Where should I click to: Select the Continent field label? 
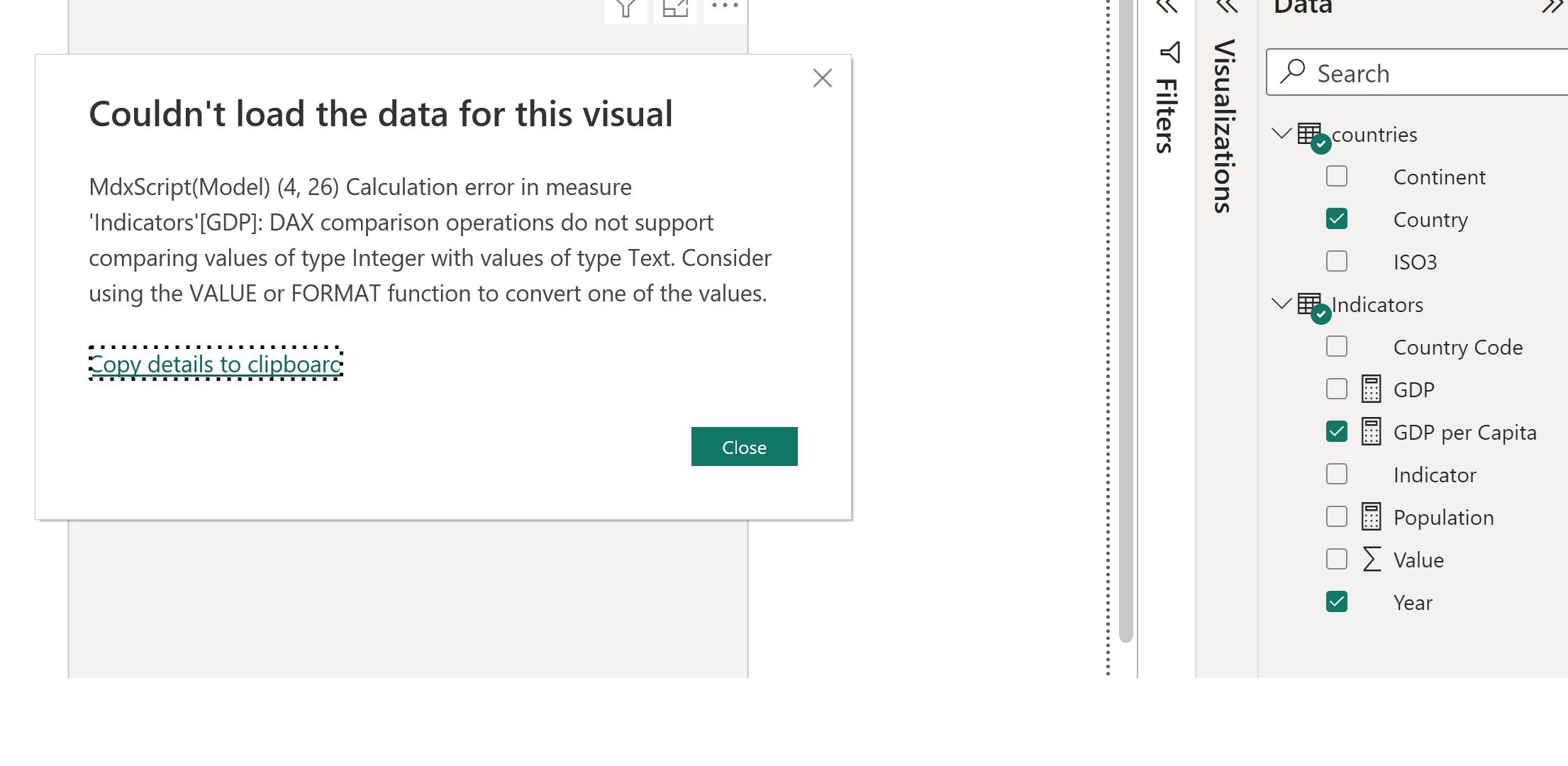1439,177
